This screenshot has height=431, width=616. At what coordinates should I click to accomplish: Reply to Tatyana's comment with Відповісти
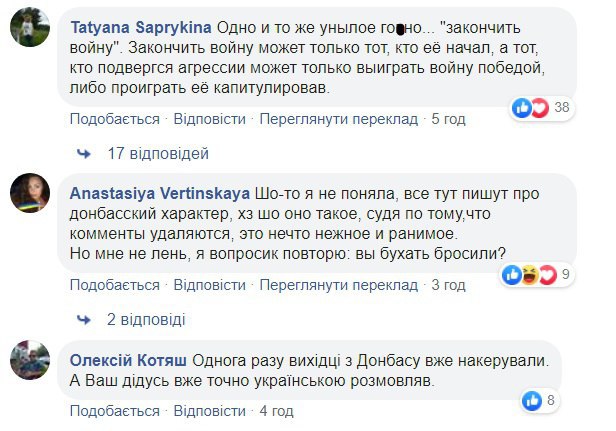tap(209, 119)
